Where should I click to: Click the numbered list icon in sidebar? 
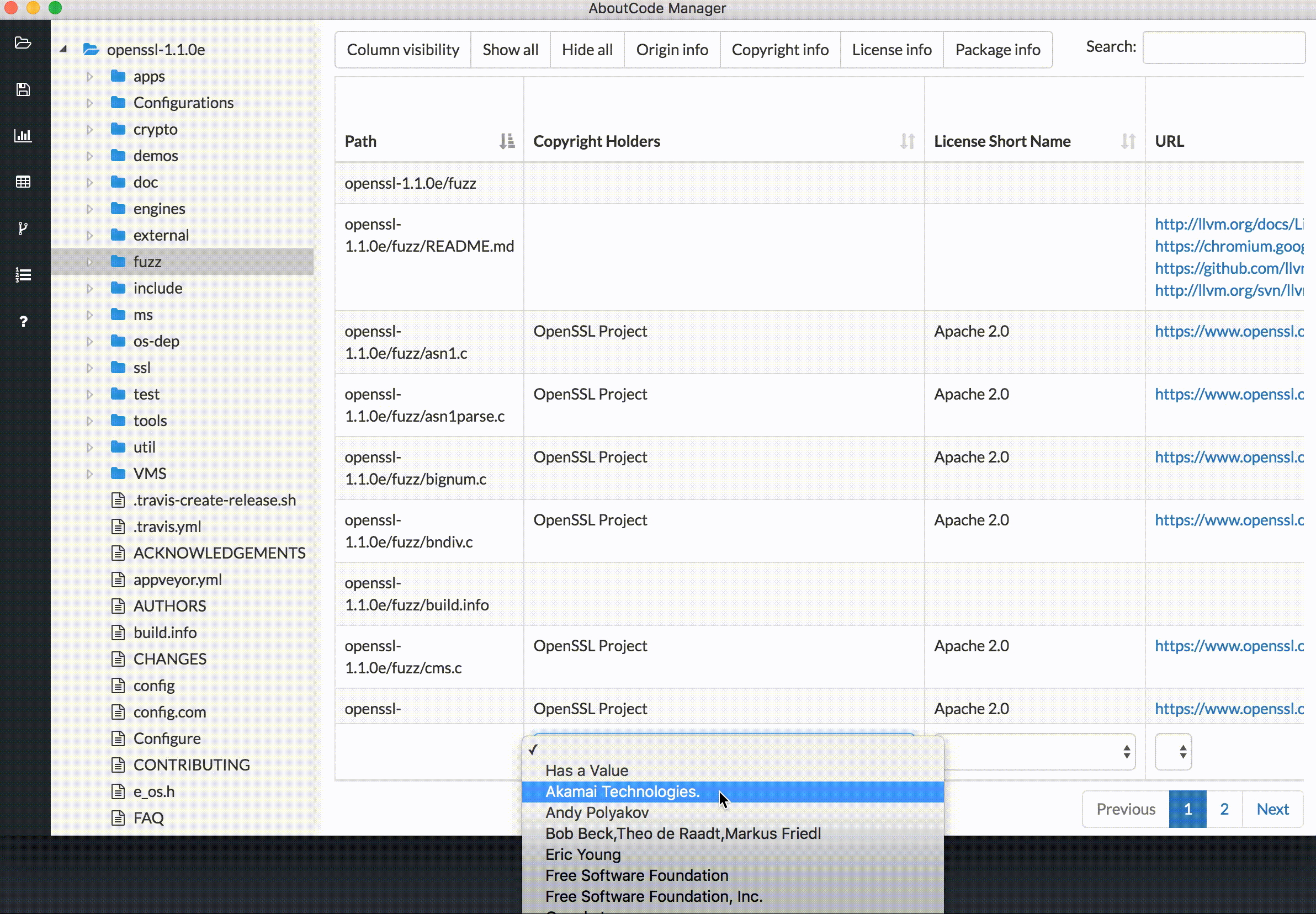pos(23,275)
